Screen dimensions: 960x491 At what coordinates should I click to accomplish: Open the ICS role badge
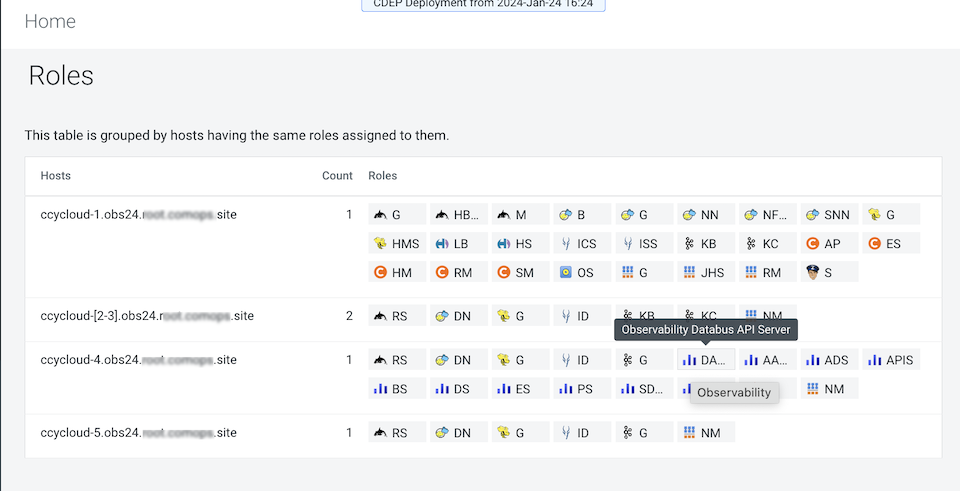[581, 243]
